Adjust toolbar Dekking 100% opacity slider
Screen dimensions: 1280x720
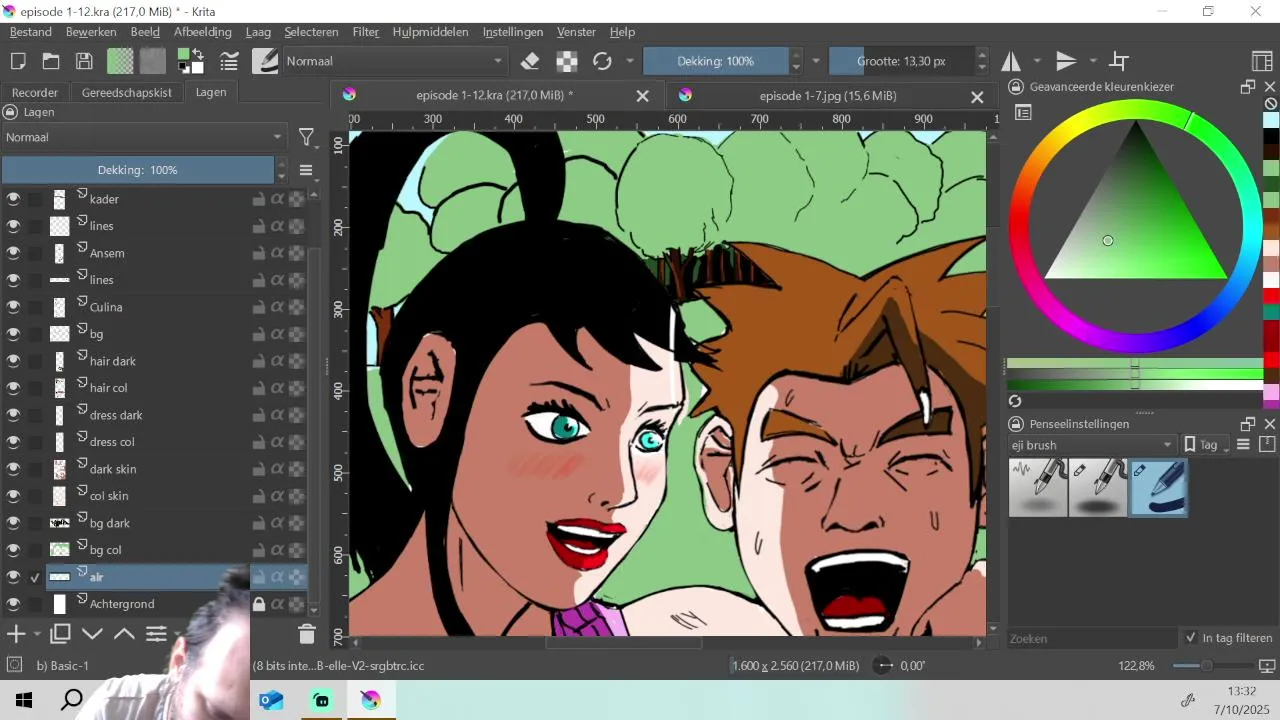point(716,61)
